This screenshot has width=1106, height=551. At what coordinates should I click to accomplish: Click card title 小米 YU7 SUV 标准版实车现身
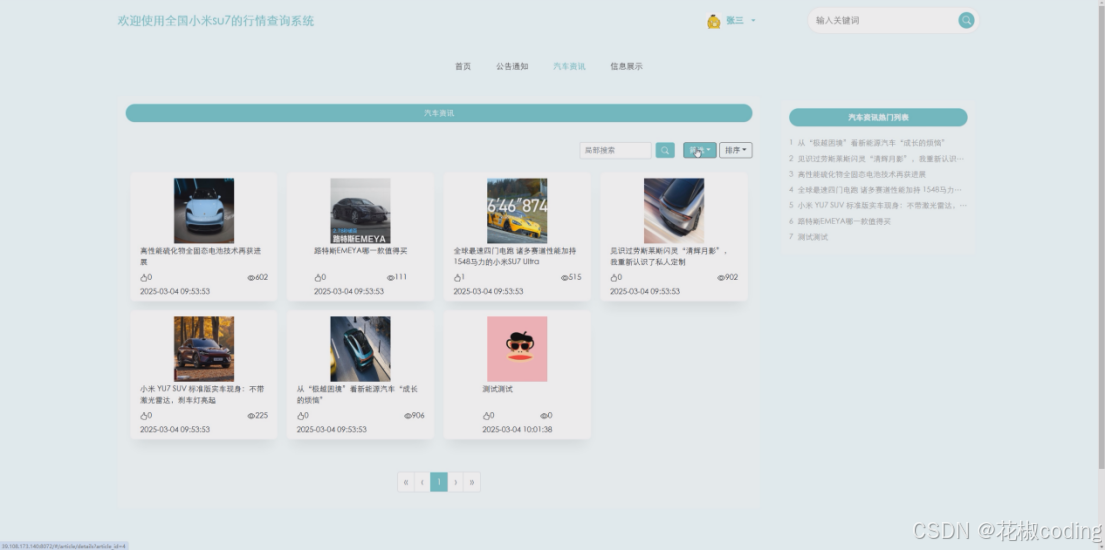202,394
